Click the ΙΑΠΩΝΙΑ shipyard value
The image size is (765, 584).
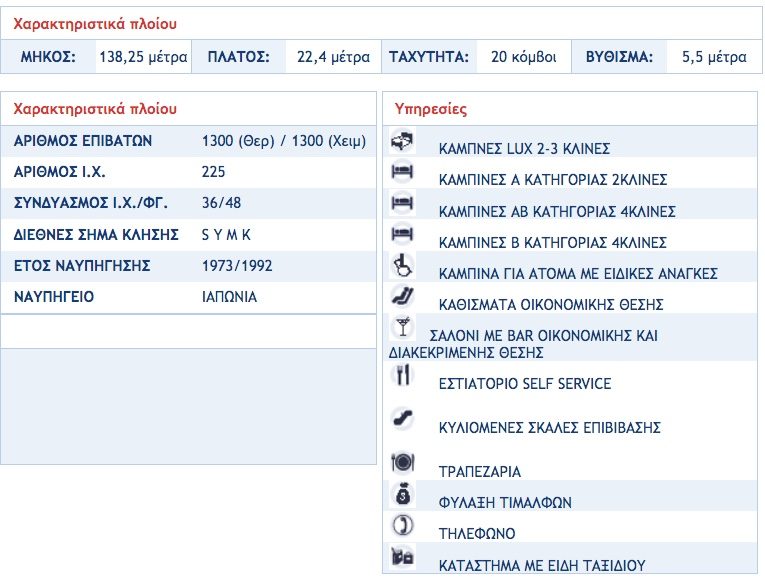point(229,297)
